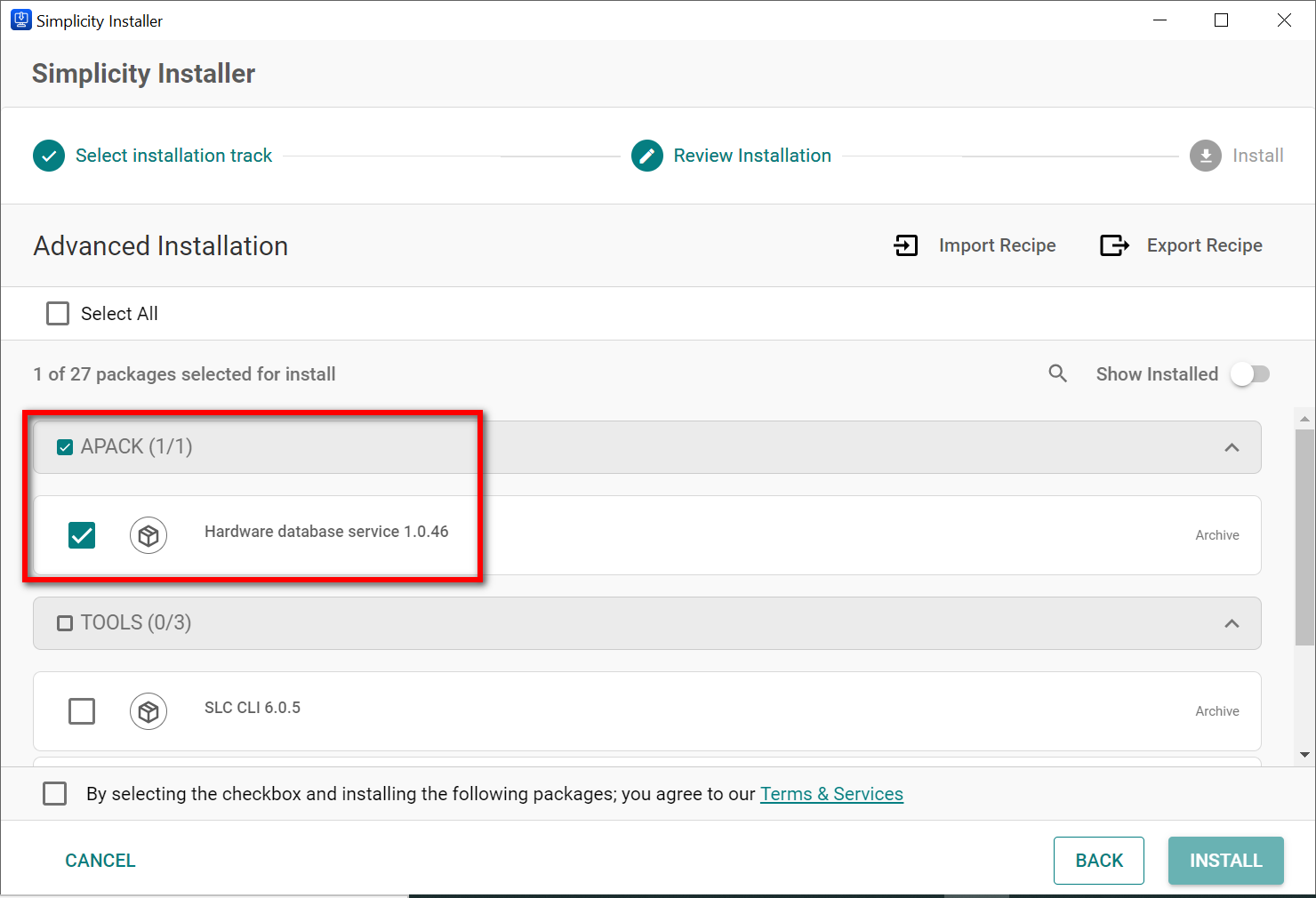Click the Hardware database service 1.0.46 name
The width and height of the screenshot is (1316, 898).
coord(326,532)
